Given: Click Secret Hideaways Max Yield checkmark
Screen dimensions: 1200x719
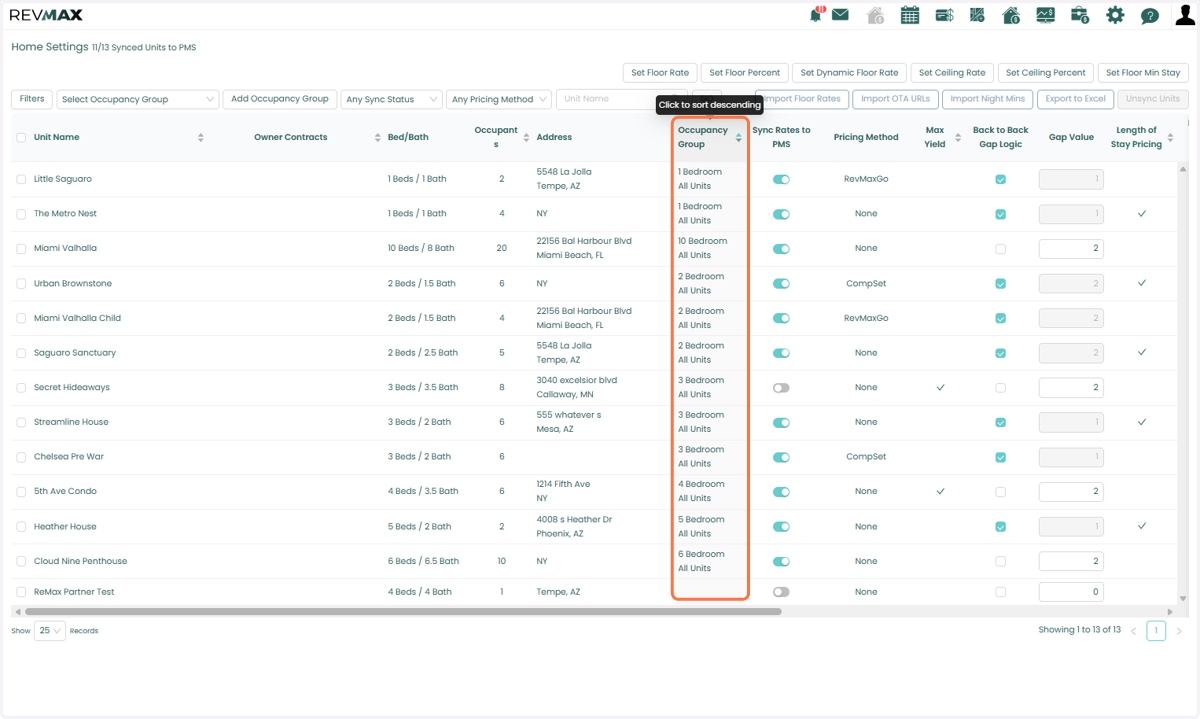Looking at the screenshot, I should tap(940, 387).
